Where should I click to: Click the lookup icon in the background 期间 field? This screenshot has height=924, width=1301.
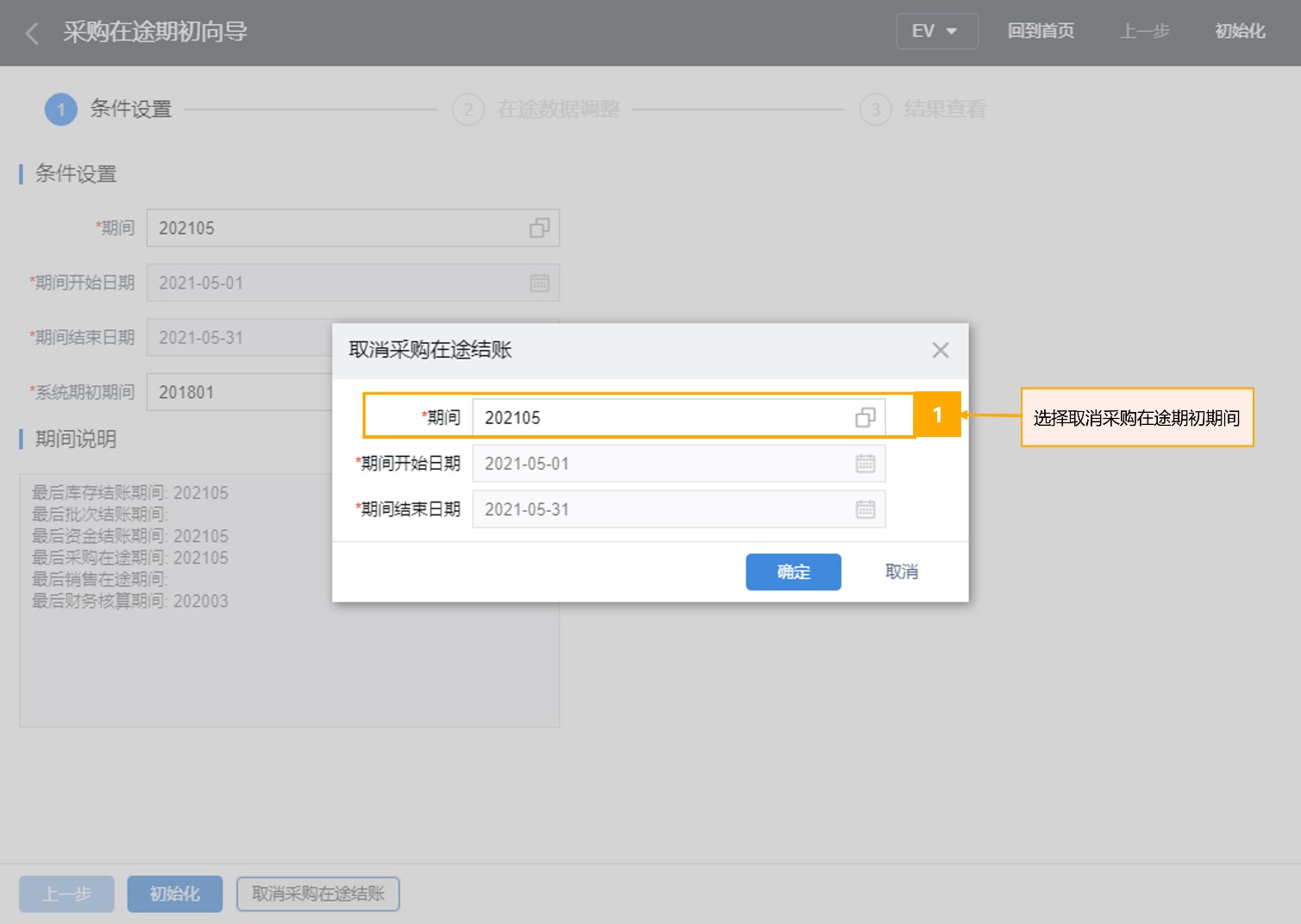[x=539, y=228]
